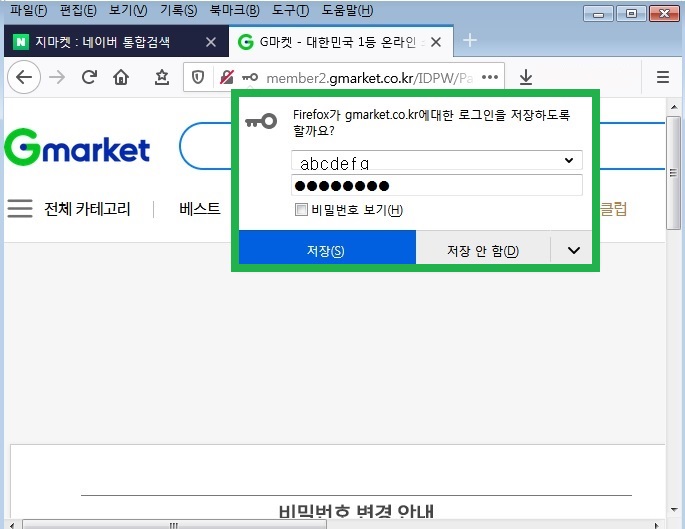This screenshot has width=685, height=529.
Task: Switch to the 지마켓 네이버 통합검색 tab
Action: pos(116,41)
